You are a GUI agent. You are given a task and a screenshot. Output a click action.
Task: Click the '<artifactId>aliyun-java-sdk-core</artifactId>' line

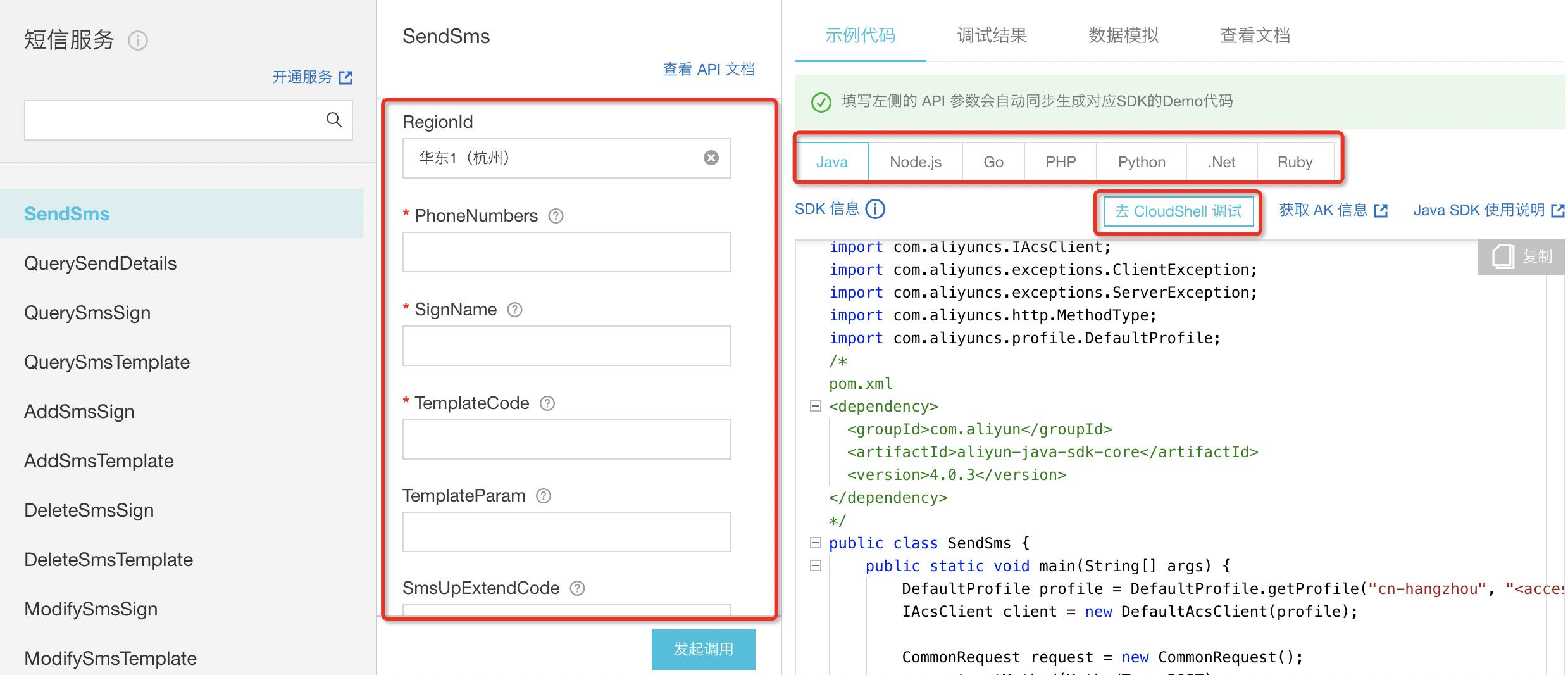(x=1053, y=452)
